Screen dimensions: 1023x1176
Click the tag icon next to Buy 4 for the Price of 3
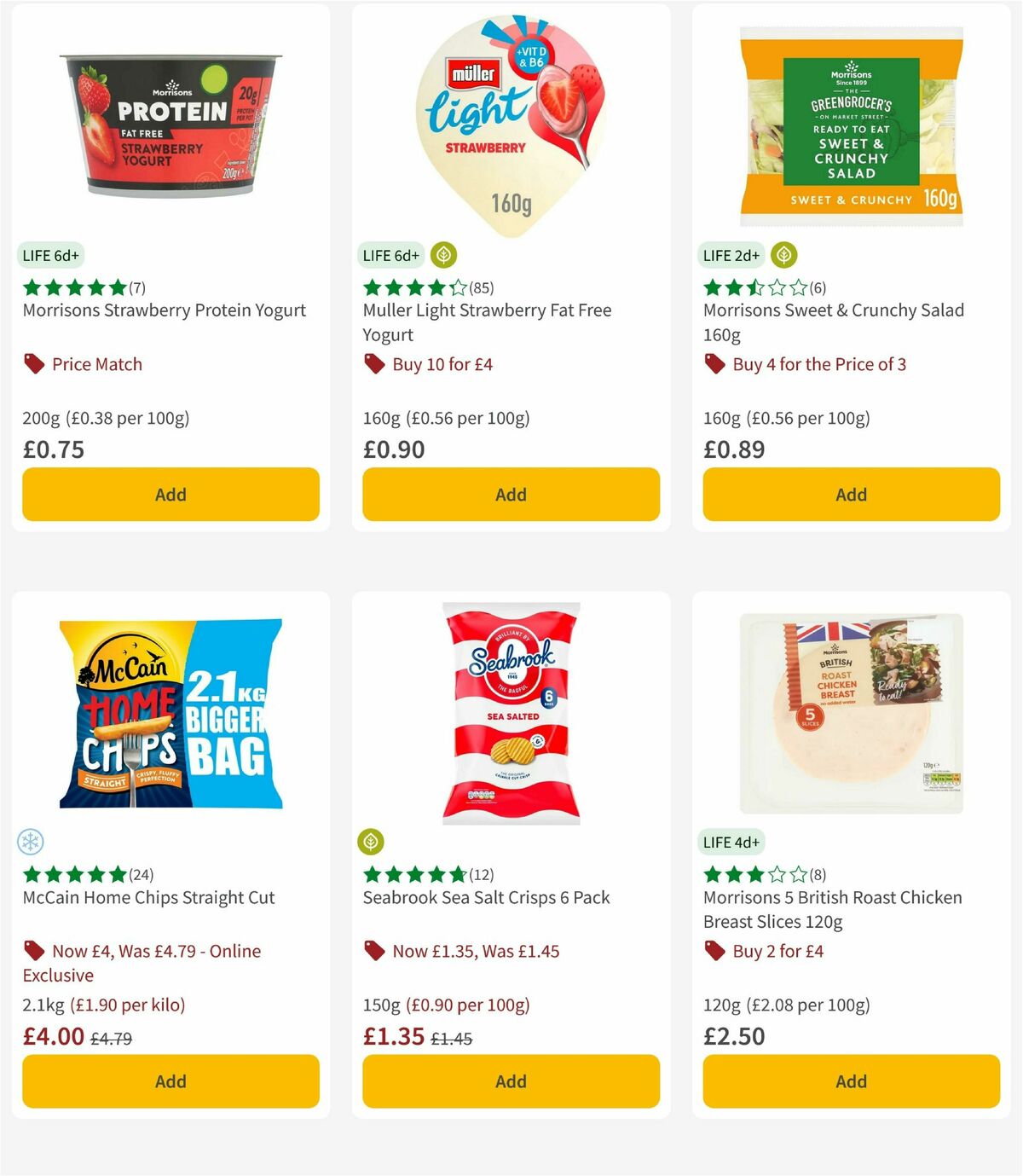point(714,363)
